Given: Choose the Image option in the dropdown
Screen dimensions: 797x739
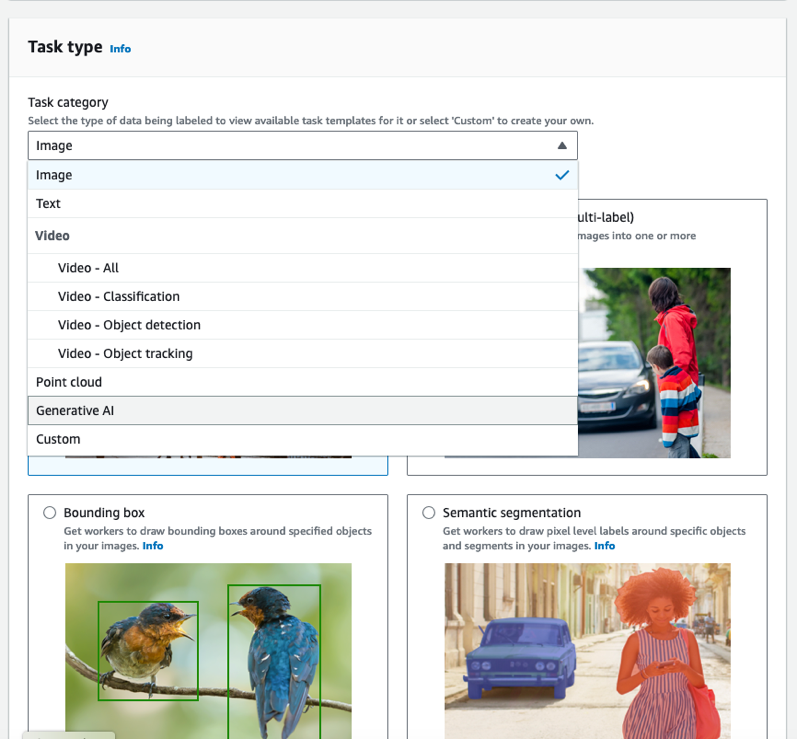Looking at the screenshot, I should (x=302, y=175).
